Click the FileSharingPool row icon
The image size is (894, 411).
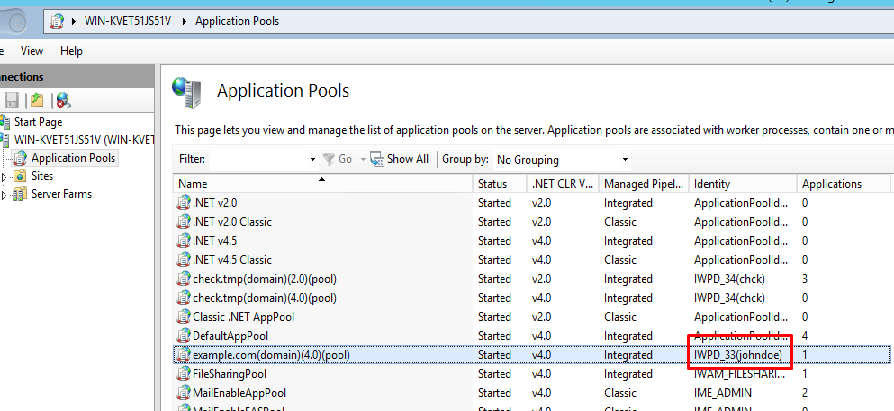pyautogui.click(x=183, y=374)
